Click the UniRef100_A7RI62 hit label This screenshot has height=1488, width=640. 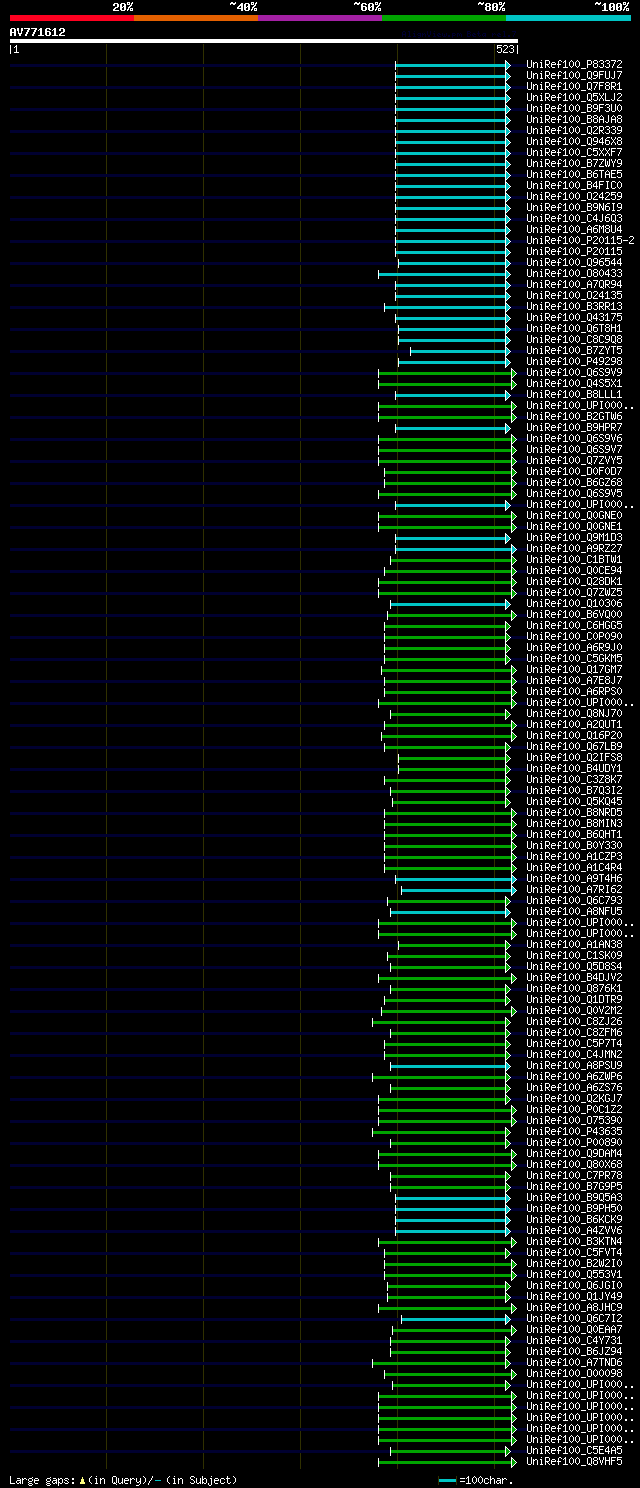[574, 889]
